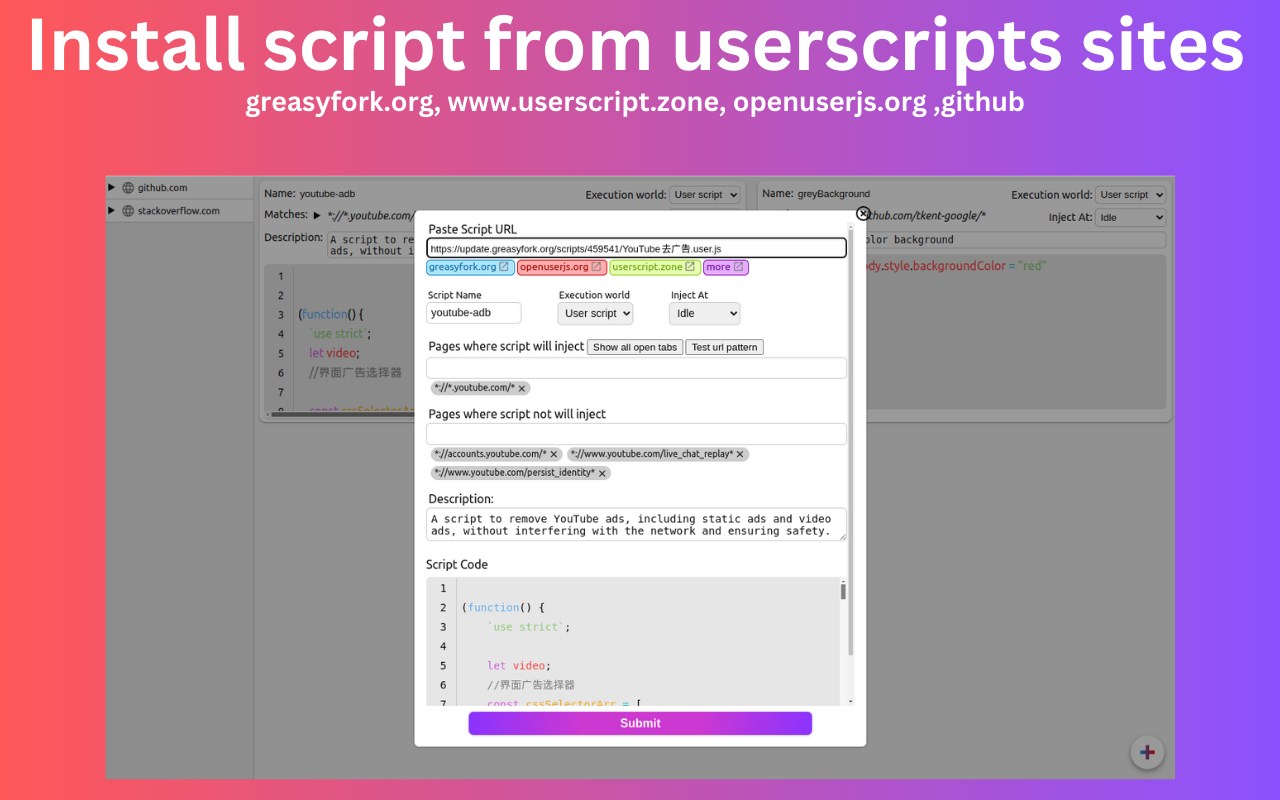Remove the persist_identity exclude tag
Viewport: 1280px width, 800px height.
point(602,473)
